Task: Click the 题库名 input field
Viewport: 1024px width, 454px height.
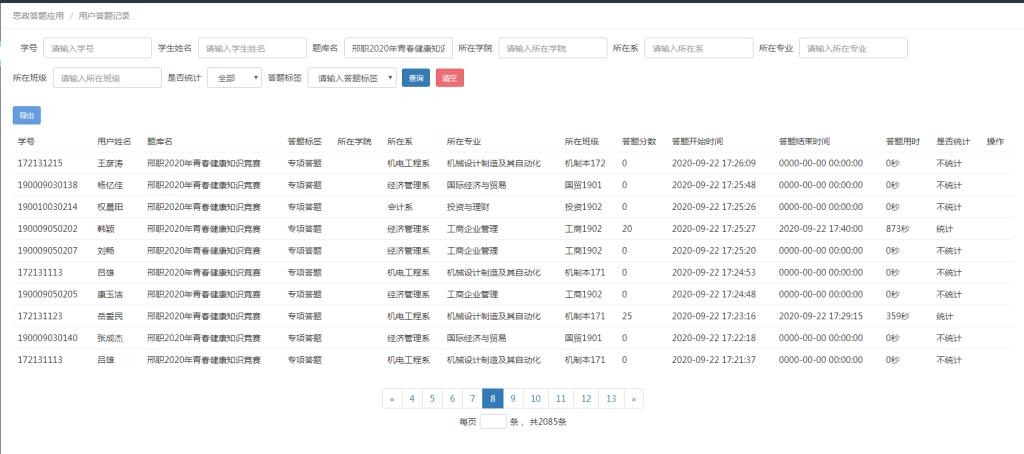Action: (398, 48)
